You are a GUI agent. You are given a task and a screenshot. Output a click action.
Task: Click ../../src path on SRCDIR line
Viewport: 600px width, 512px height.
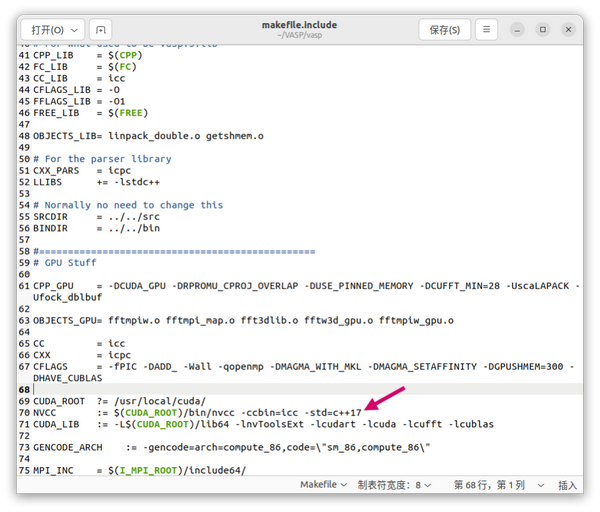pyautogui.click(x=134, y=217)
